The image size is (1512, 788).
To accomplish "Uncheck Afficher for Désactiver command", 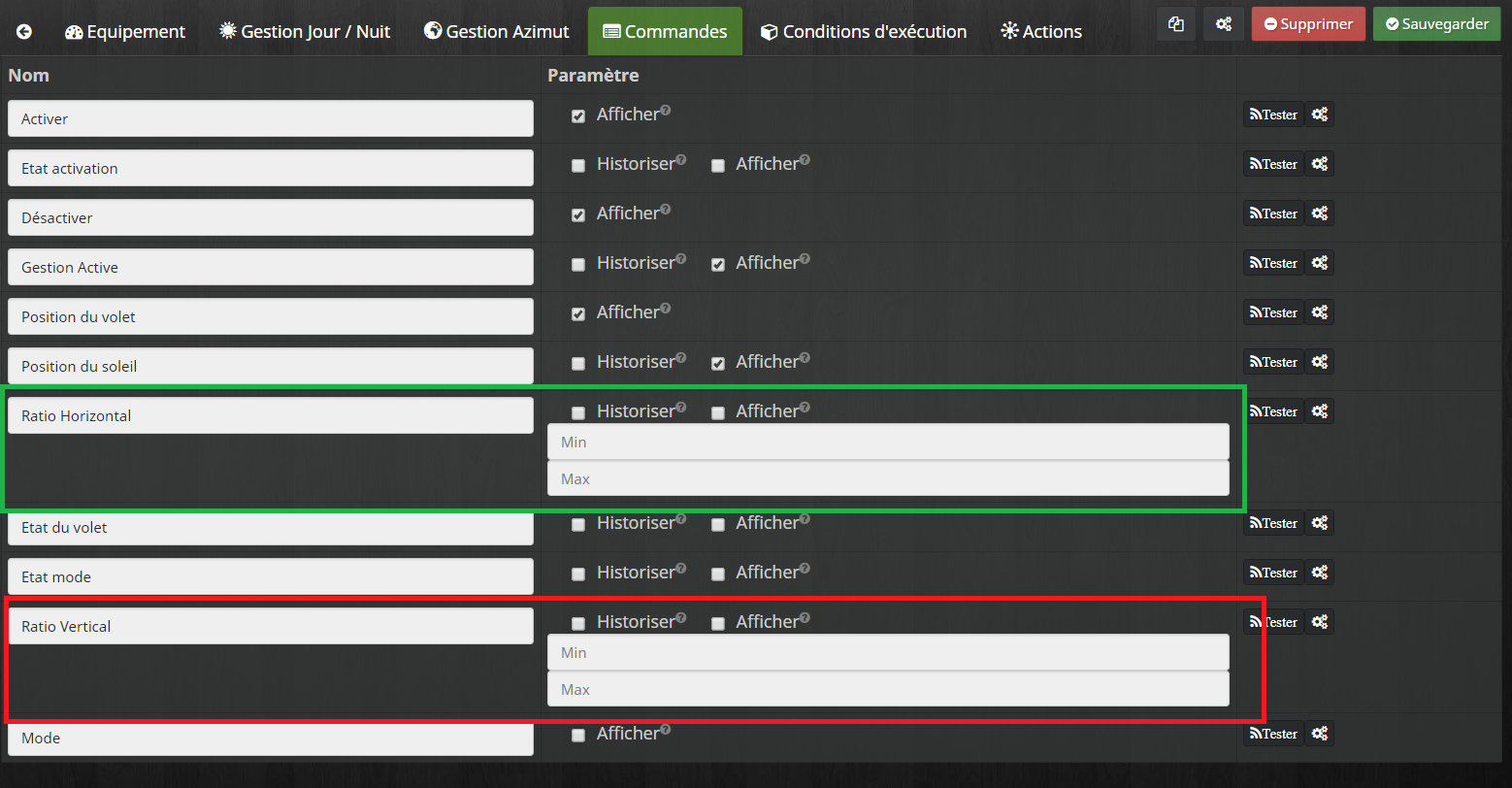I will [578, 215].
